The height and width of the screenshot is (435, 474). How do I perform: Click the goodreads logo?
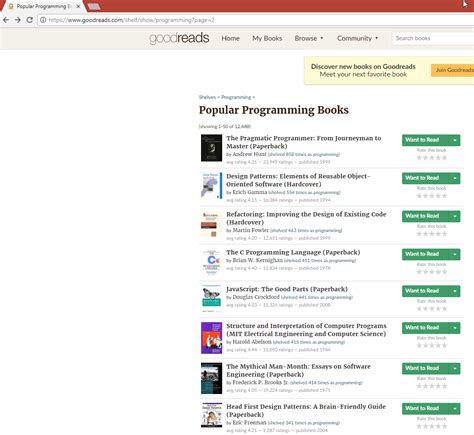(179, 38)
